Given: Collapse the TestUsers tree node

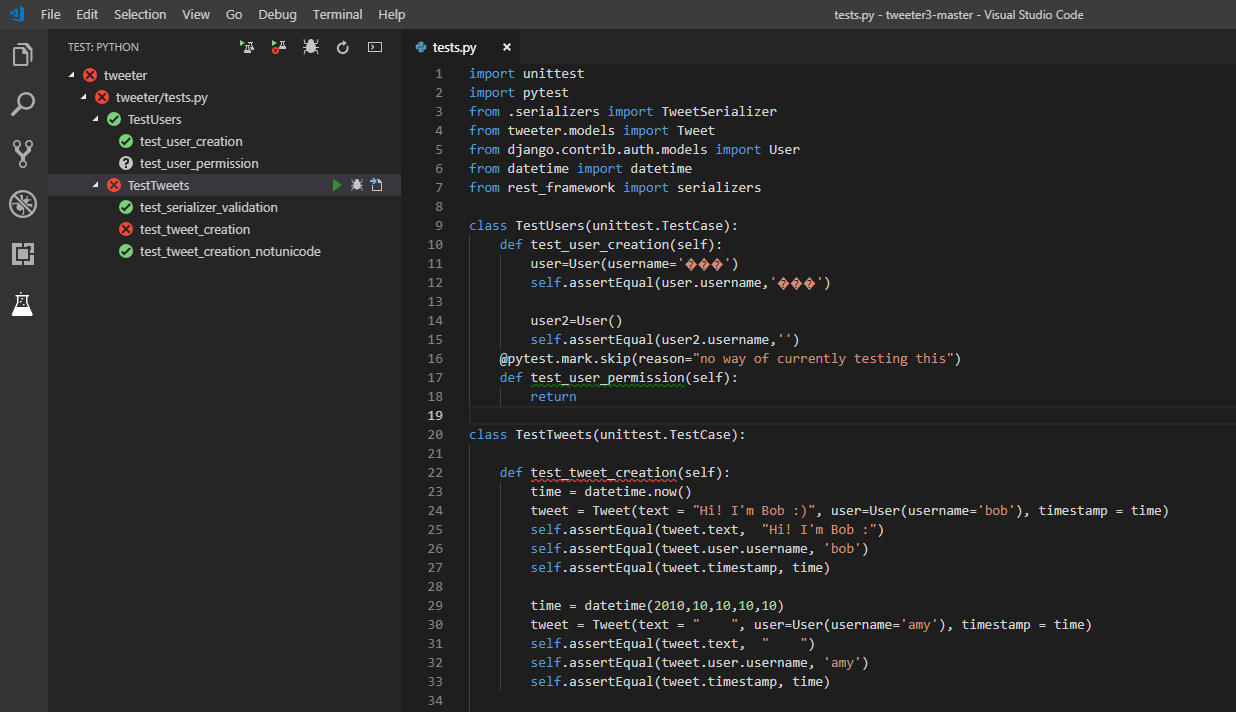Looking at the screenshot, I should point(96,119).
